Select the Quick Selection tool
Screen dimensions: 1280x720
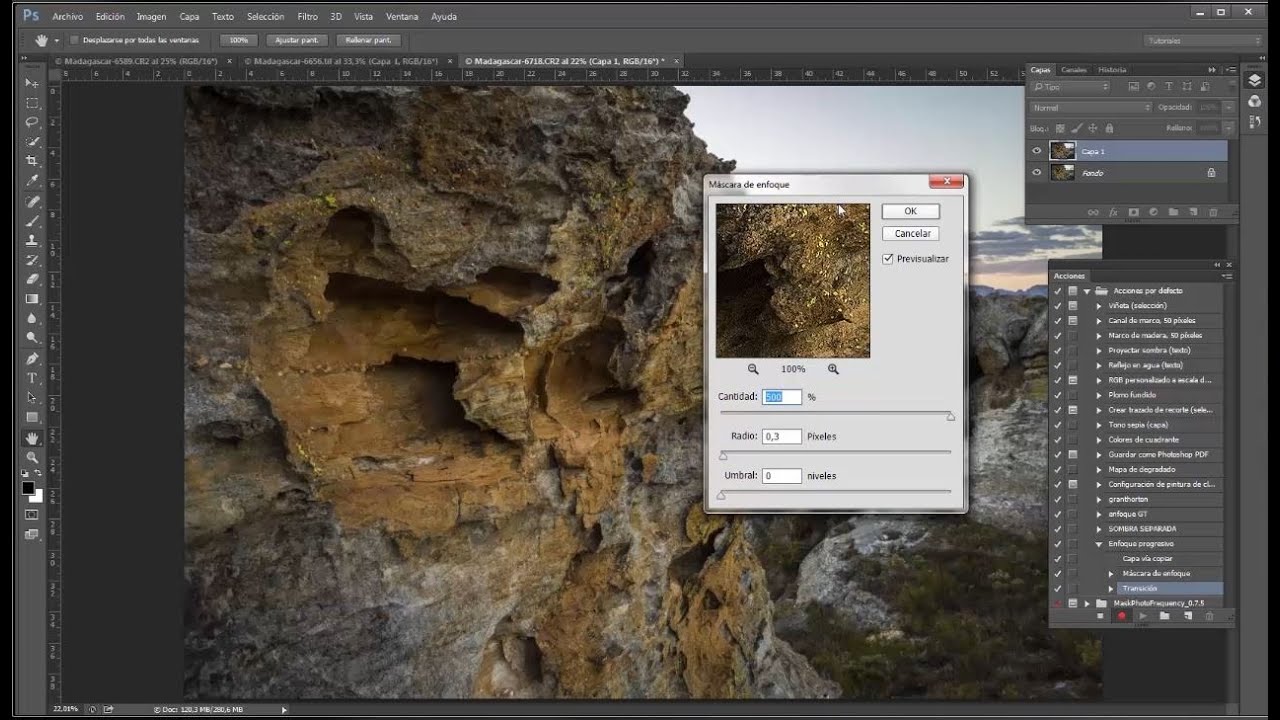32,142
